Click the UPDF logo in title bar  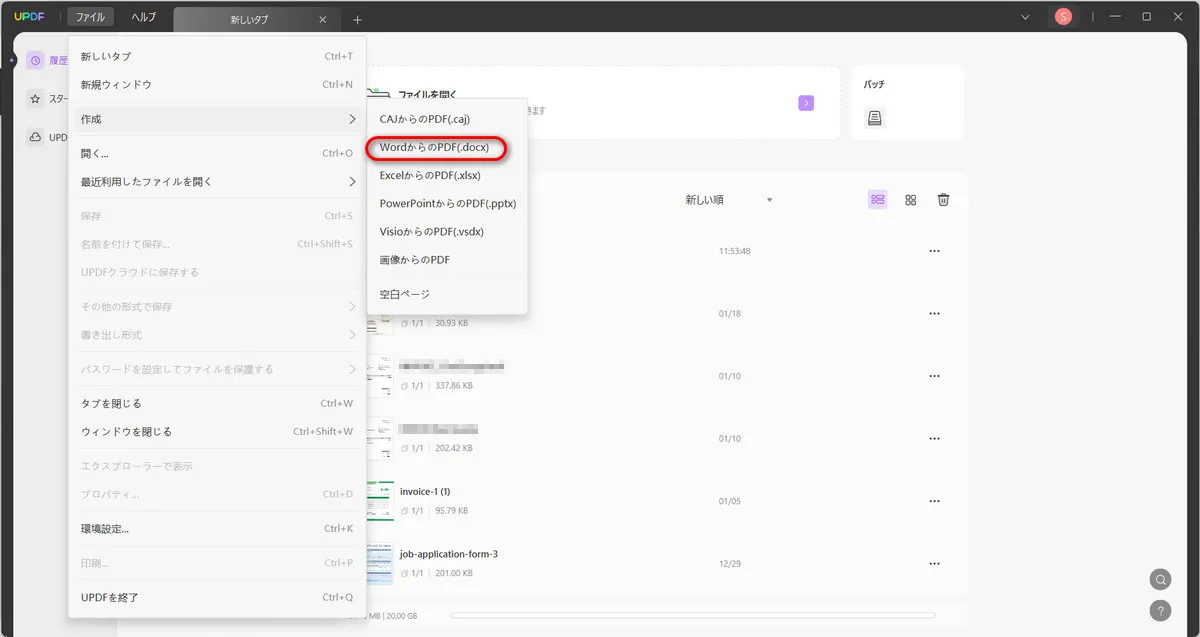pyautogui.click(x=29, y=17)
